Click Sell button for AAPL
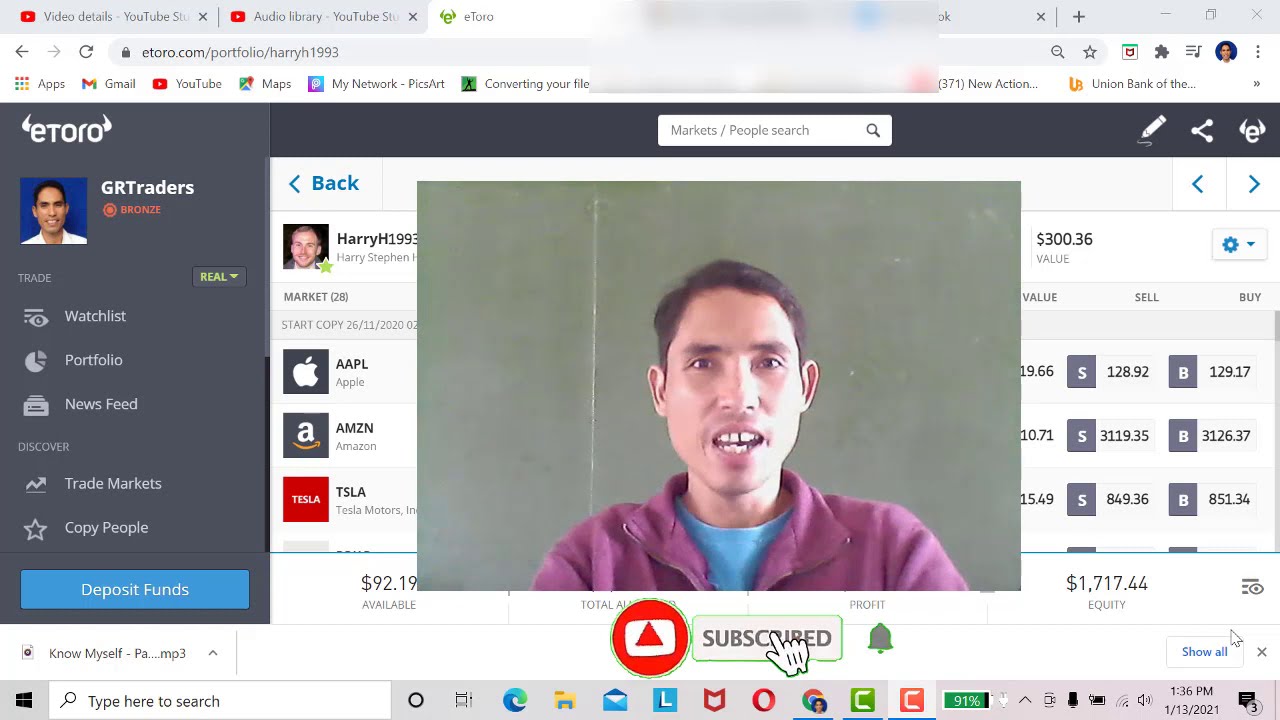Screen dimensions: 1280x720 (1081, 372)
